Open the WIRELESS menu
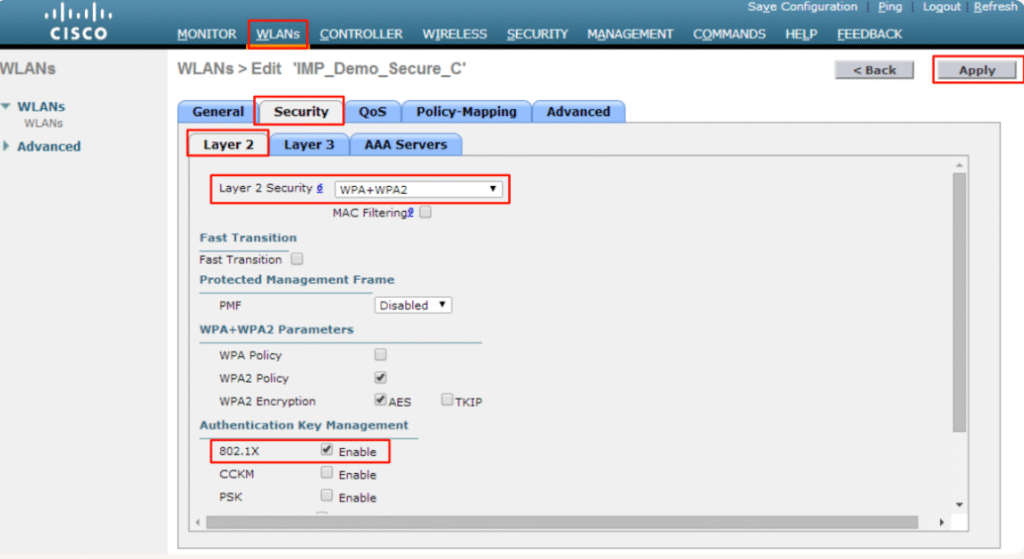 coord(455,34)
